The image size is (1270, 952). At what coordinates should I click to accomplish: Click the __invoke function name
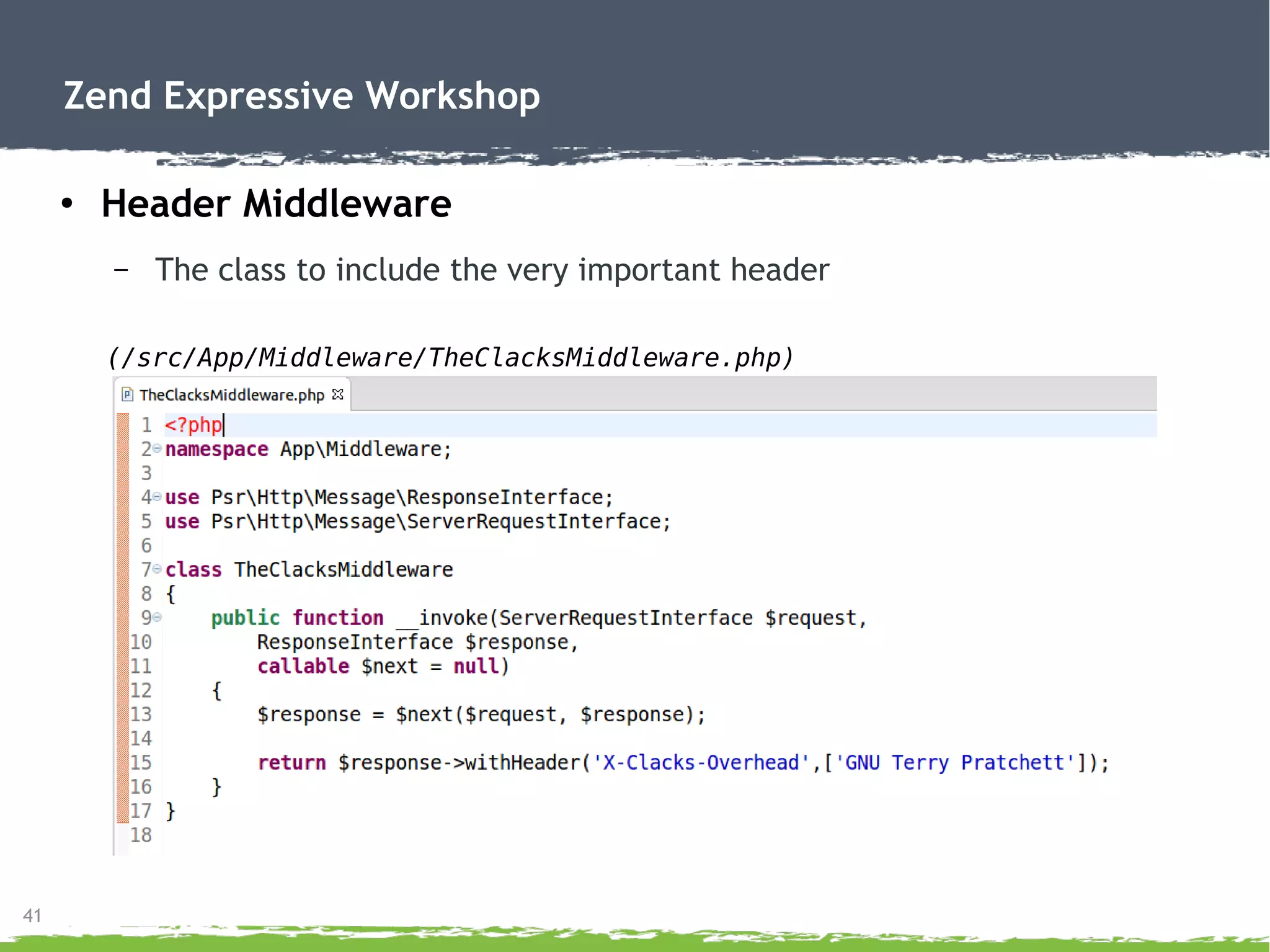tap(442, 618)
